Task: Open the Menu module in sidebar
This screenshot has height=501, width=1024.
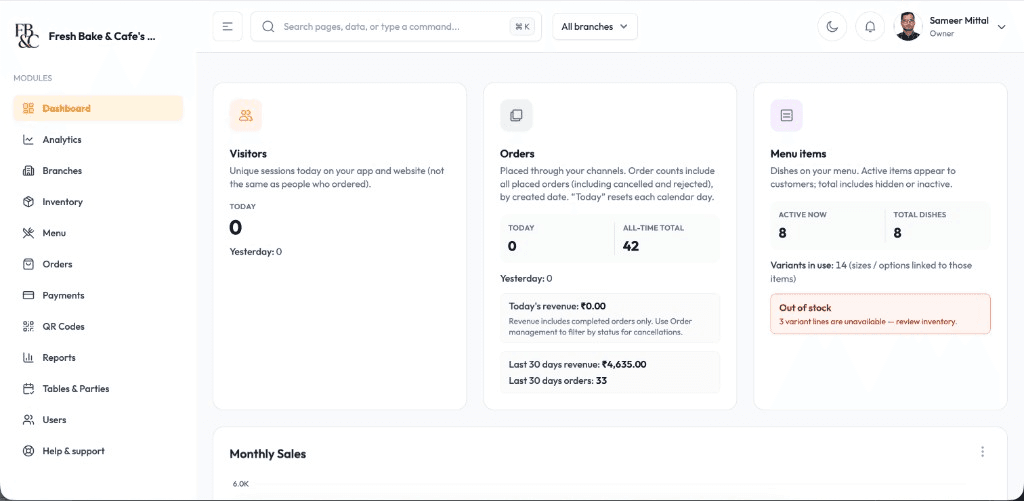Action: point(98,233)
